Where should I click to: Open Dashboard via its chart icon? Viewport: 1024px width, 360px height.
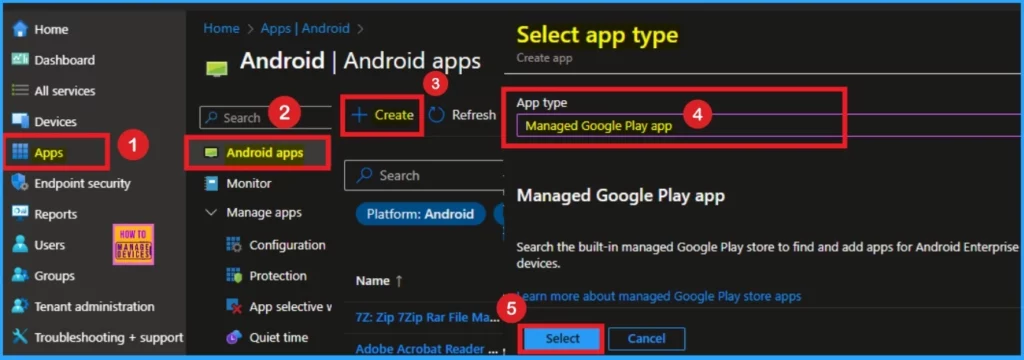(x=20, y=60)
